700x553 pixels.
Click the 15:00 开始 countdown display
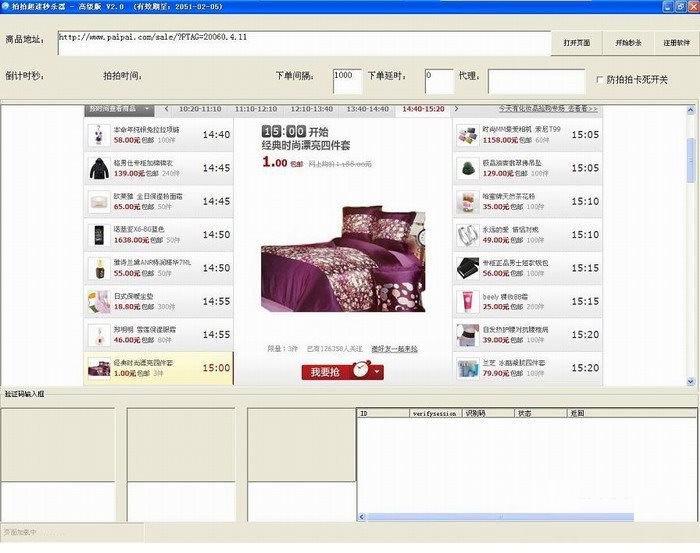click(295, 132)
